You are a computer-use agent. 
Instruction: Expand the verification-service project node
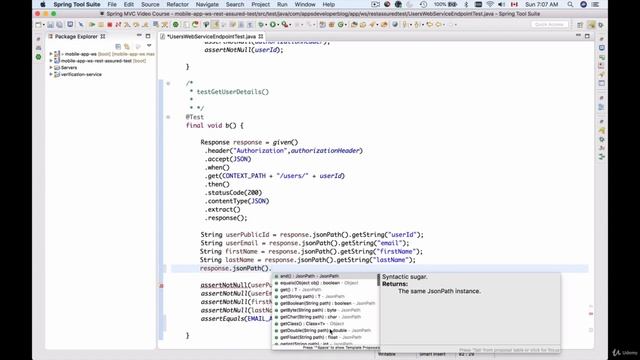(x=51, y=75)
